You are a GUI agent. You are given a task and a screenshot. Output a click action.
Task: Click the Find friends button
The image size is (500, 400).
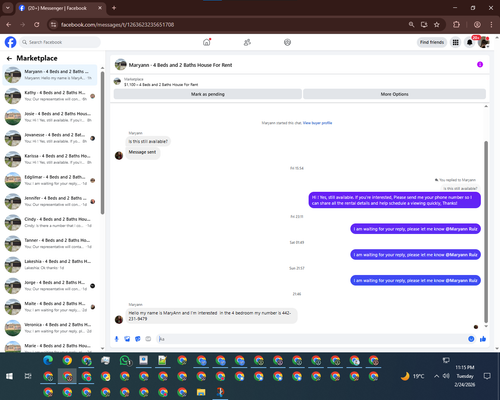[432, 42]
